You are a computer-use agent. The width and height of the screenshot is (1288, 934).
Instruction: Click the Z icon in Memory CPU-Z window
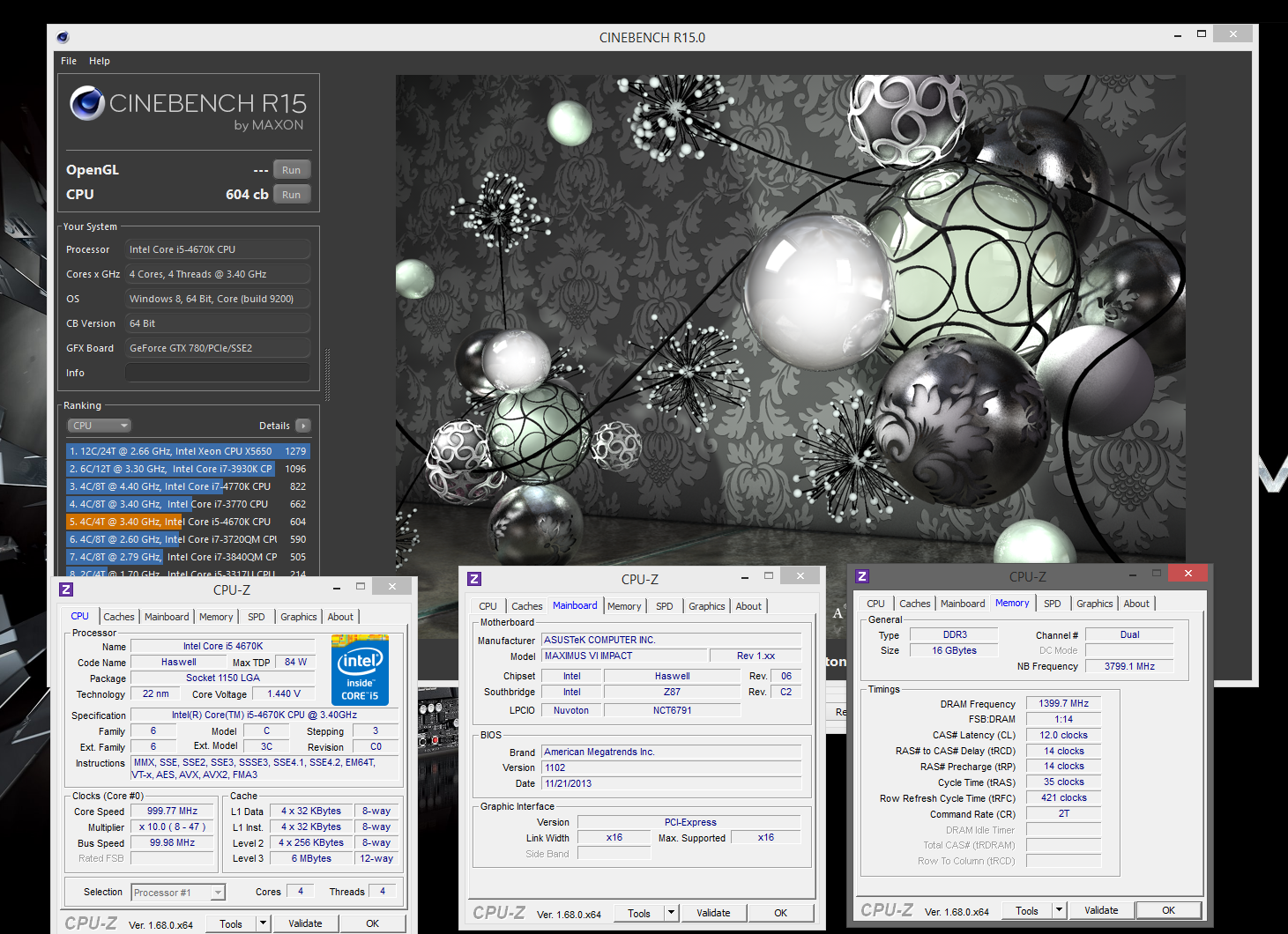(x=862, y=576)
